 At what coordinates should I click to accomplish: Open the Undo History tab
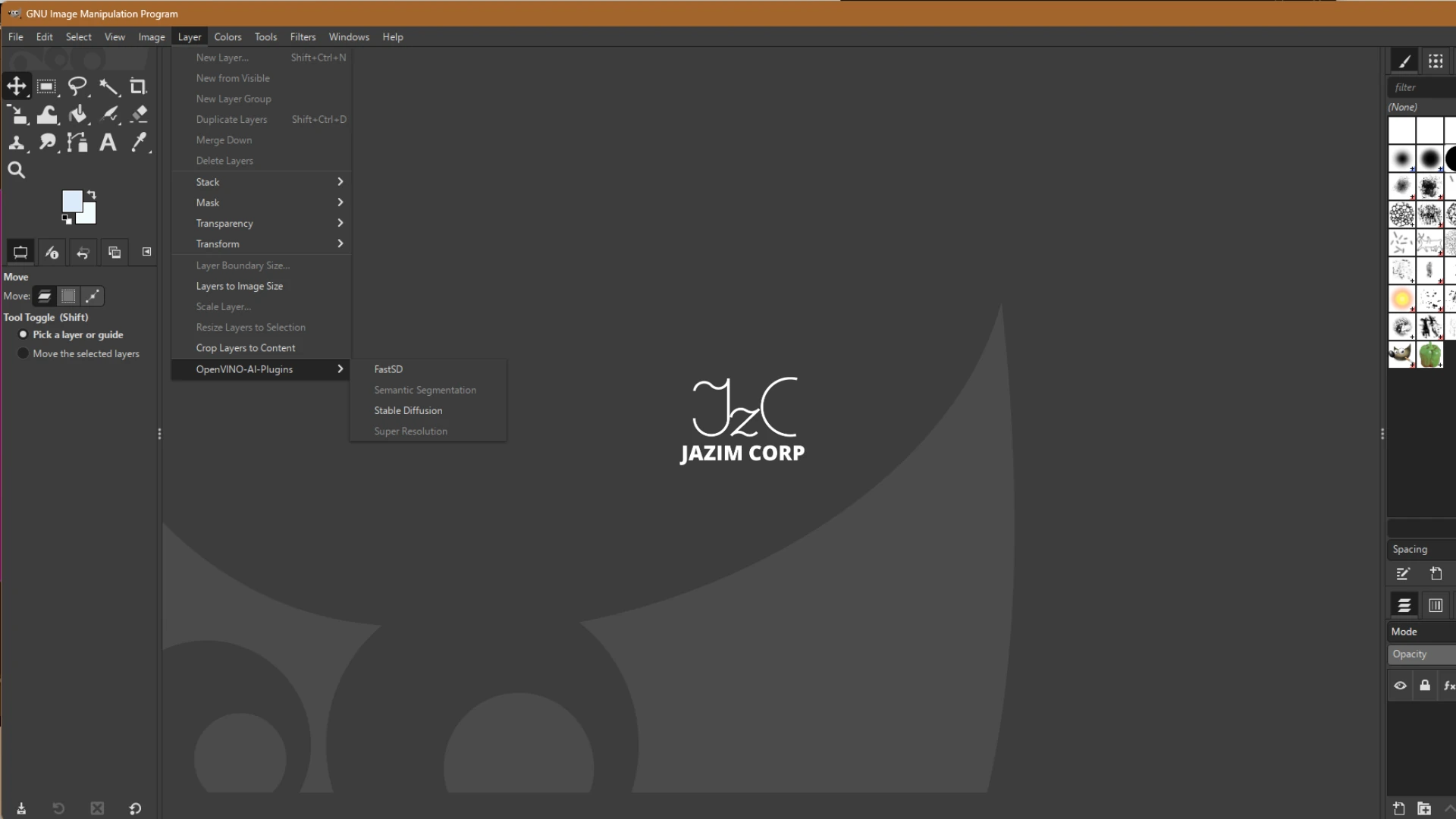click(x=83, y=253)
